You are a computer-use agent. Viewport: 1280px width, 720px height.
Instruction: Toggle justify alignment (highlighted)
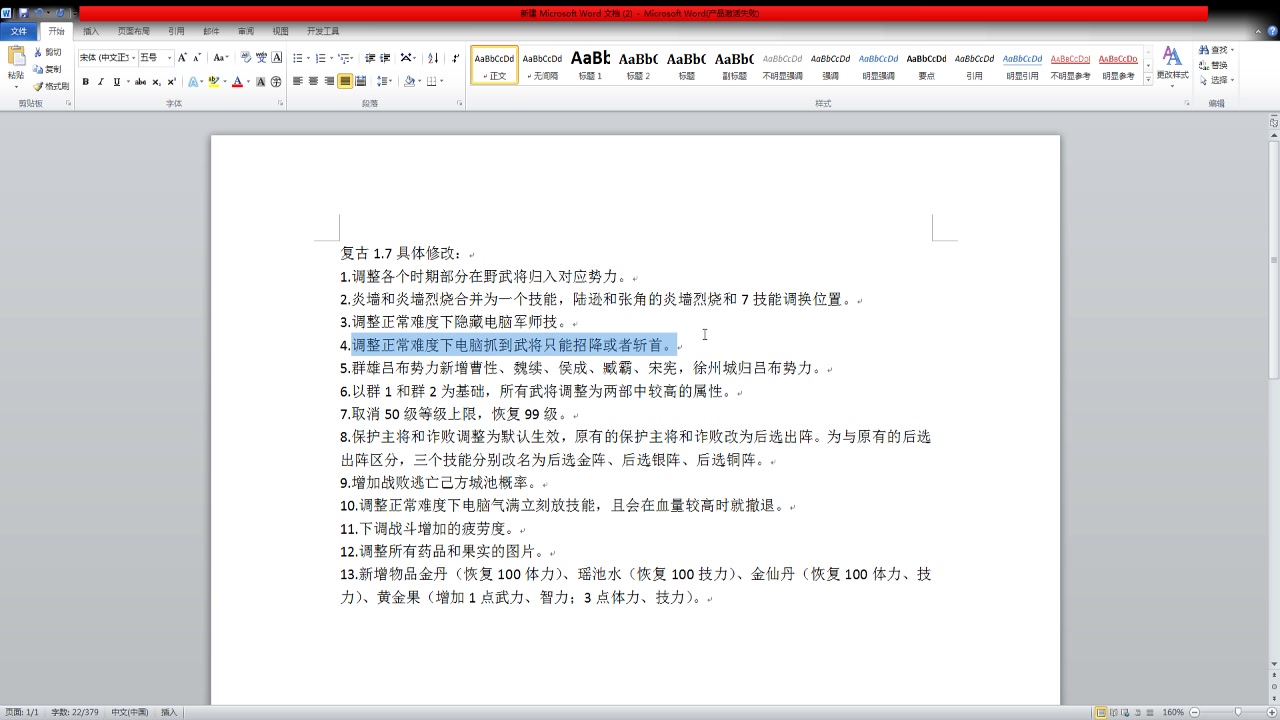click(x=345, y=82)
